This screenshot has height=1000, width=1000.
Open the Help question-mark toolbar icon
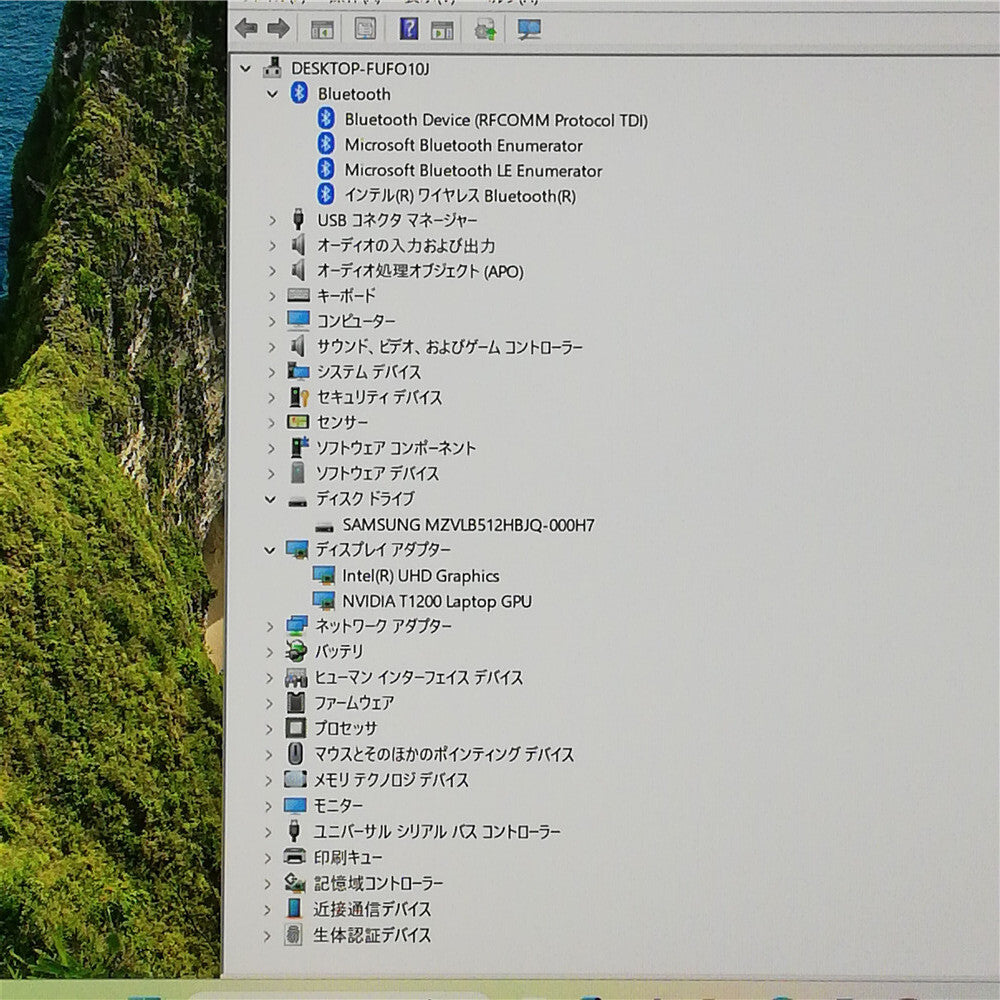pos(408,28)
